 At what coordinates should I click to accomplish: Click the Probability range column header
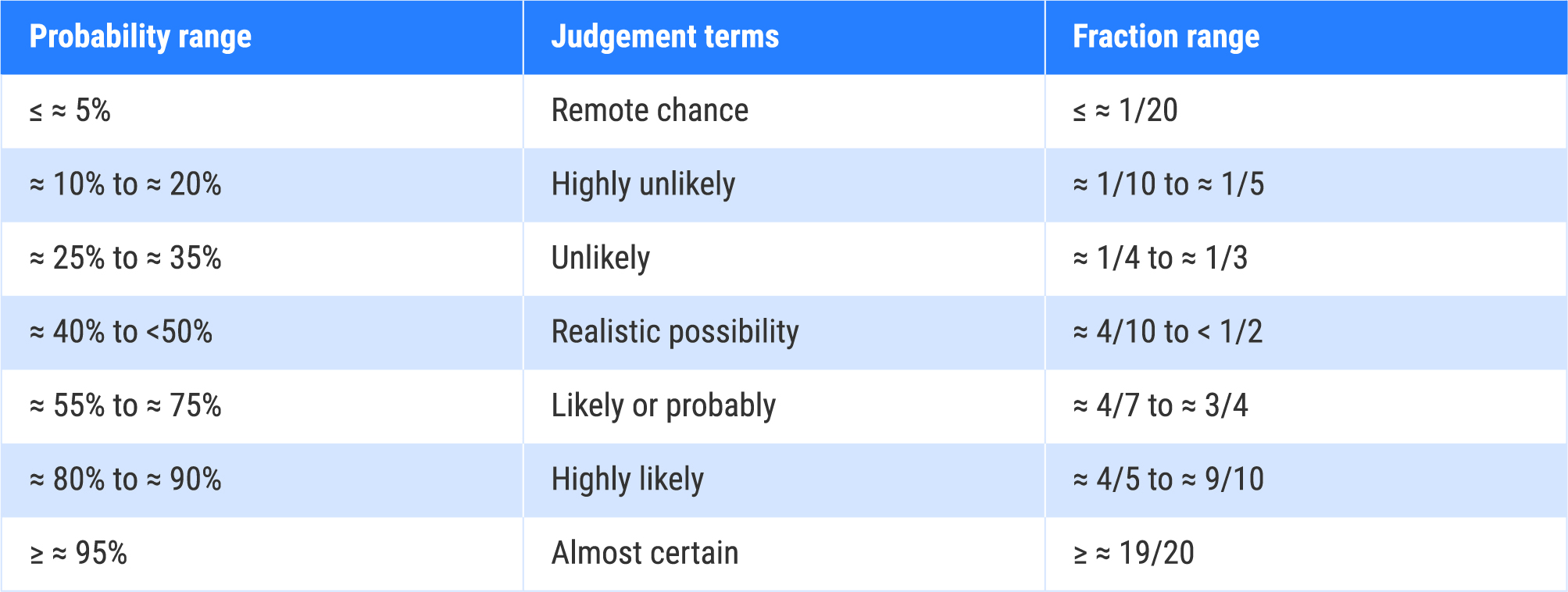(x=262, y=37)
